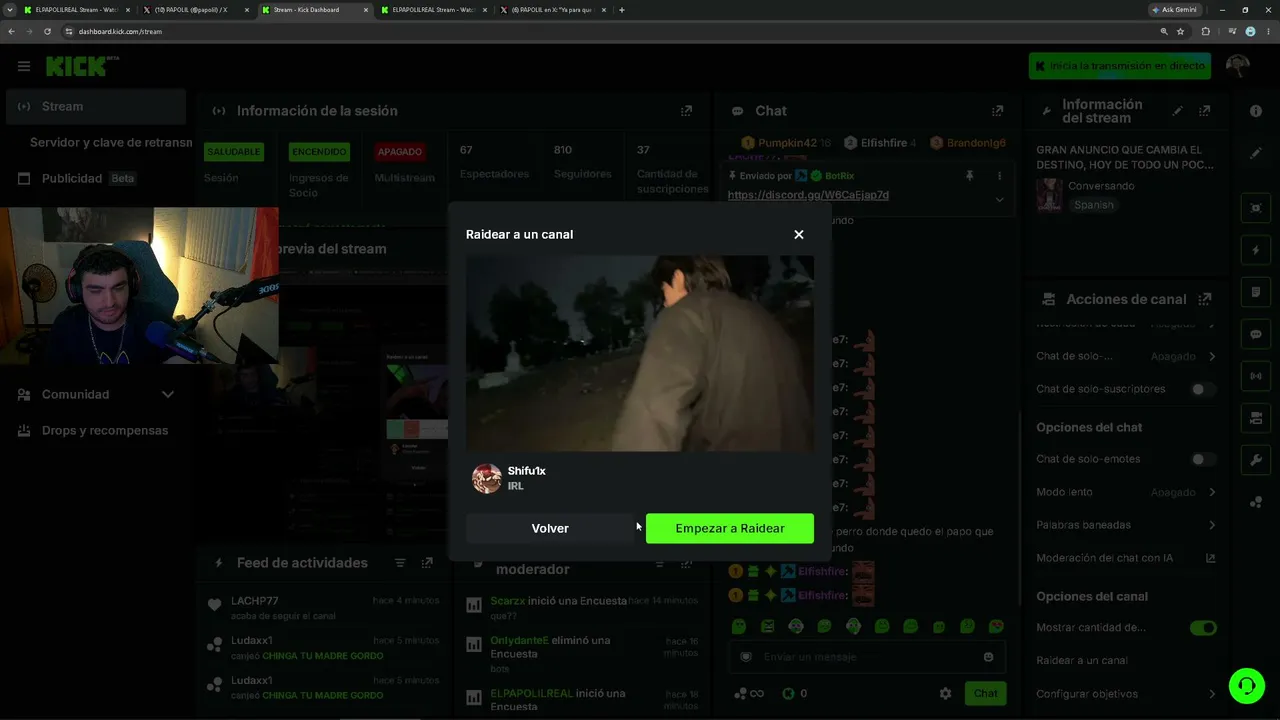Viewport: 1280px width, 720px height.
Task: Click the info icon in right rail
Action: point(1256,111)
